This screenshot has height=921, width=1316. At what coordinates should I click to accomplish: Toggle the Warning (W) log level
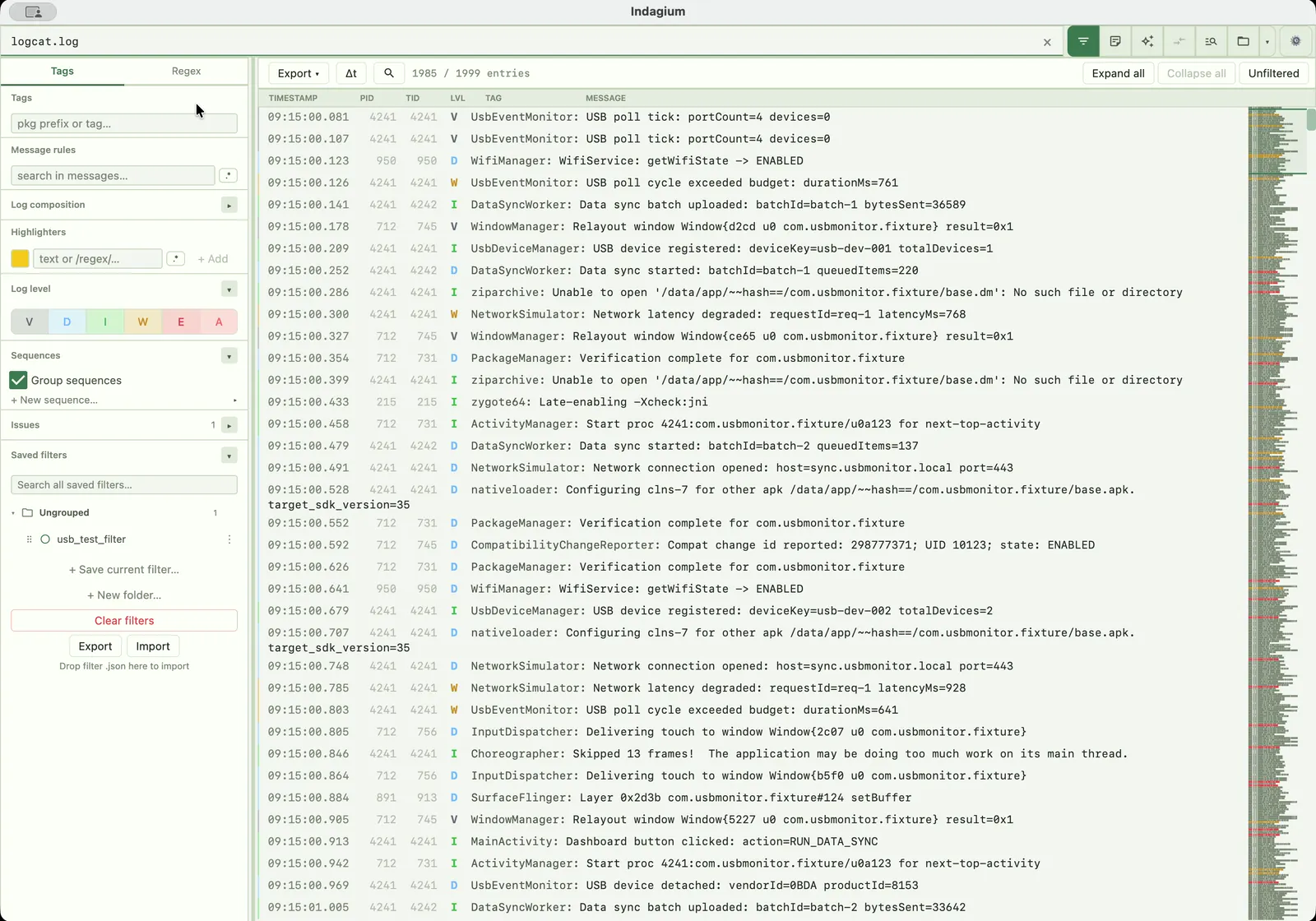coord(143,322)
